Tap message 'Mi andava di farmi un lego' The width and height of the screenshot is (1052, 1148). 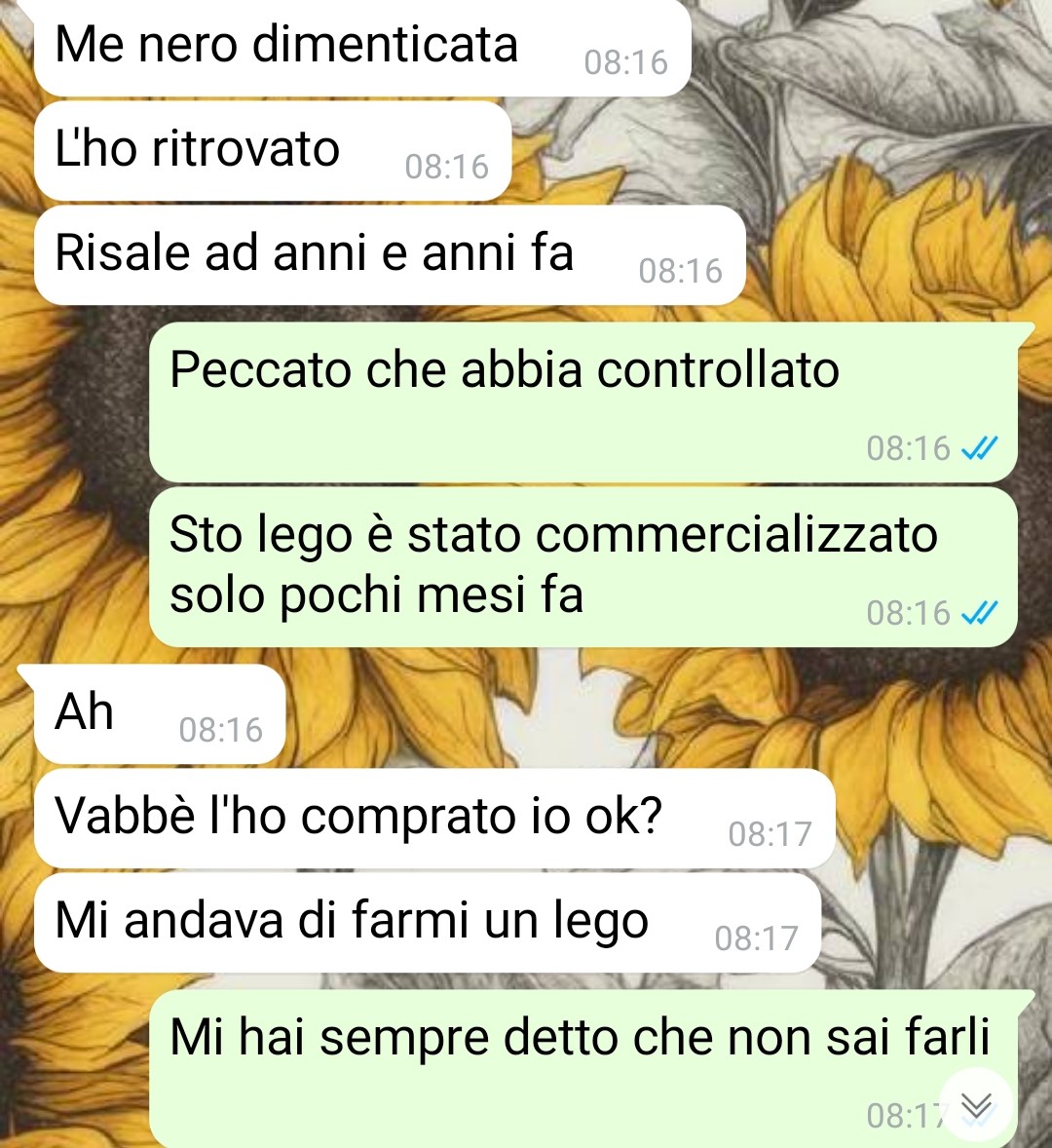click(428, 923)
